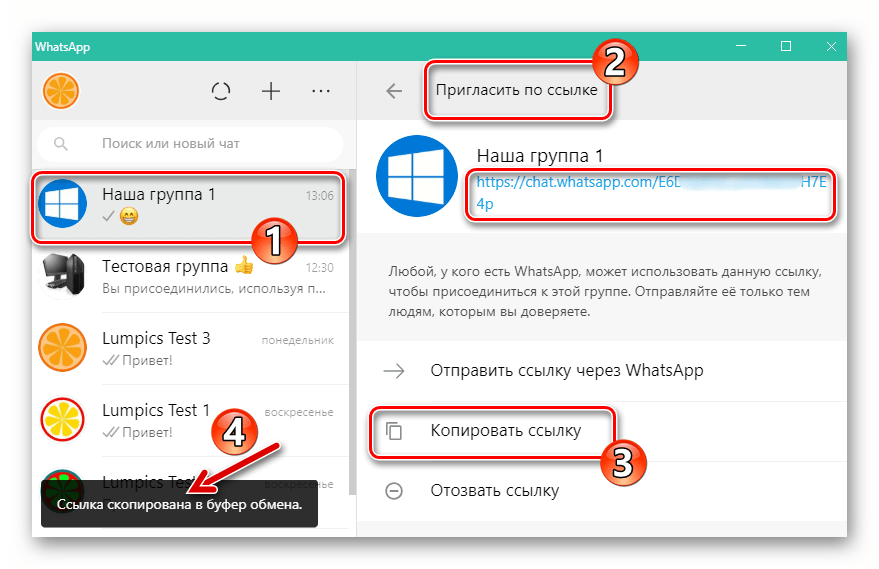Click the orange avatar of Lumpics Test 3

click(62, 347)
